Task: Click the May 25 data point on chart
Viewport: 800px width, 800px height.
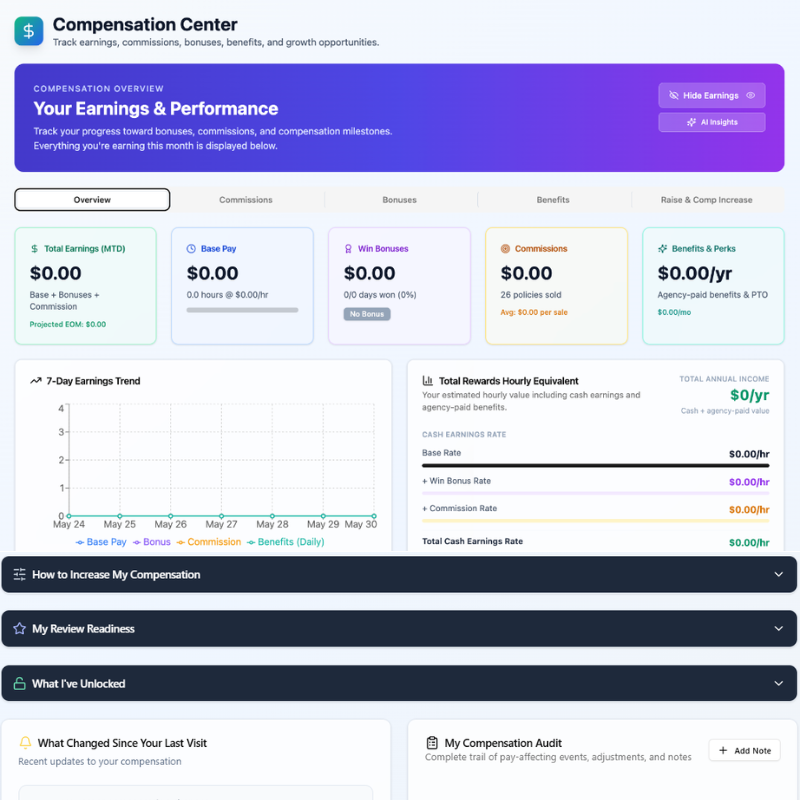Action: pyautogui.click(x=120, y=516)
